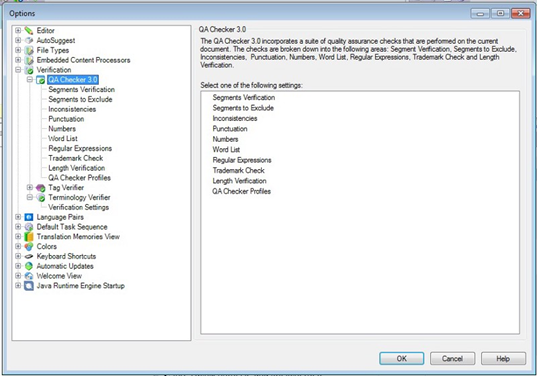The width and height of the screenshot is (537, 376).
Task: Select Length Verification in the tree
Action: pyautogui.click(x=77, y=168)
